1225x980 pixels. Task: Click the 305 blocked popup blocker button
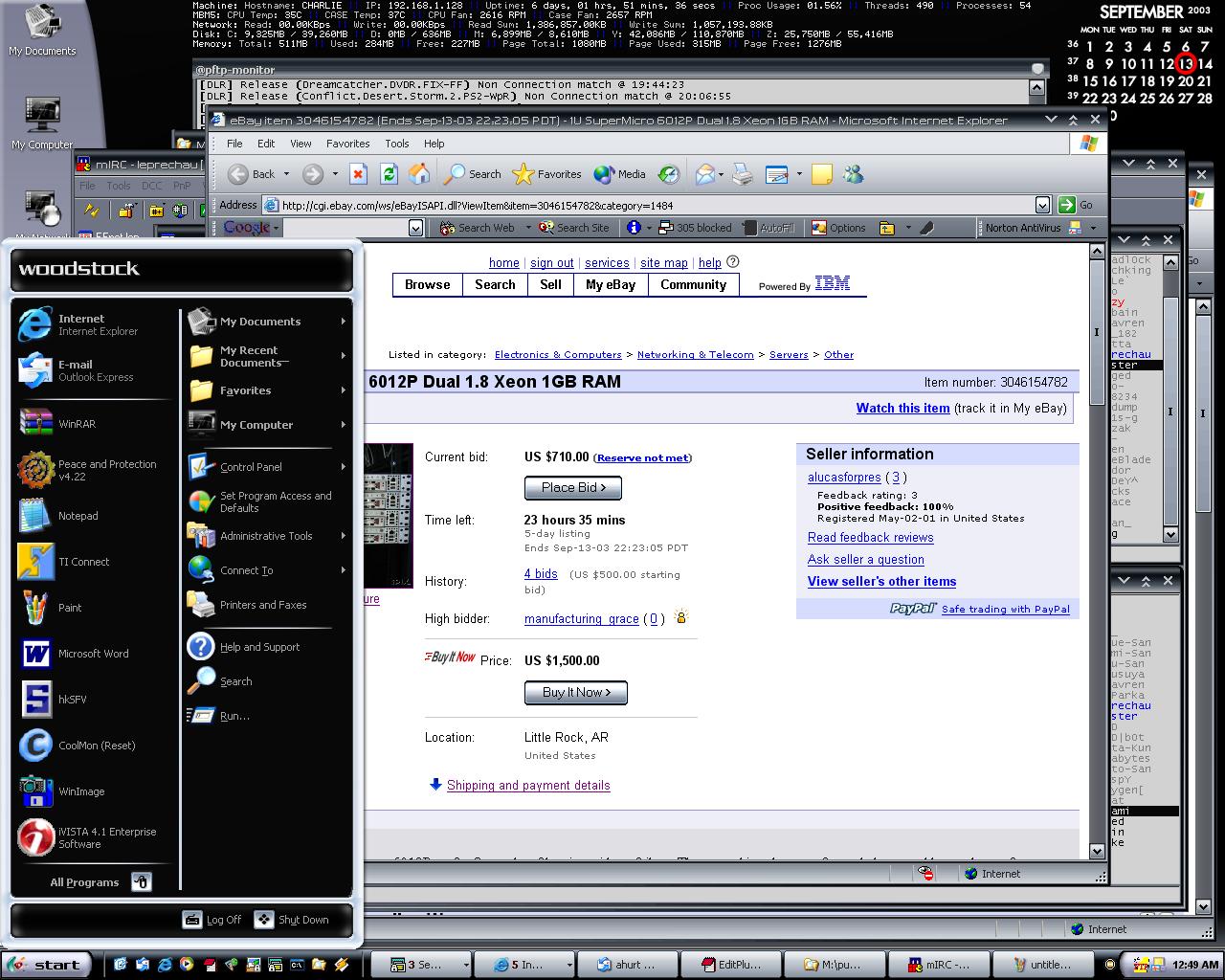tap(696, 228)
